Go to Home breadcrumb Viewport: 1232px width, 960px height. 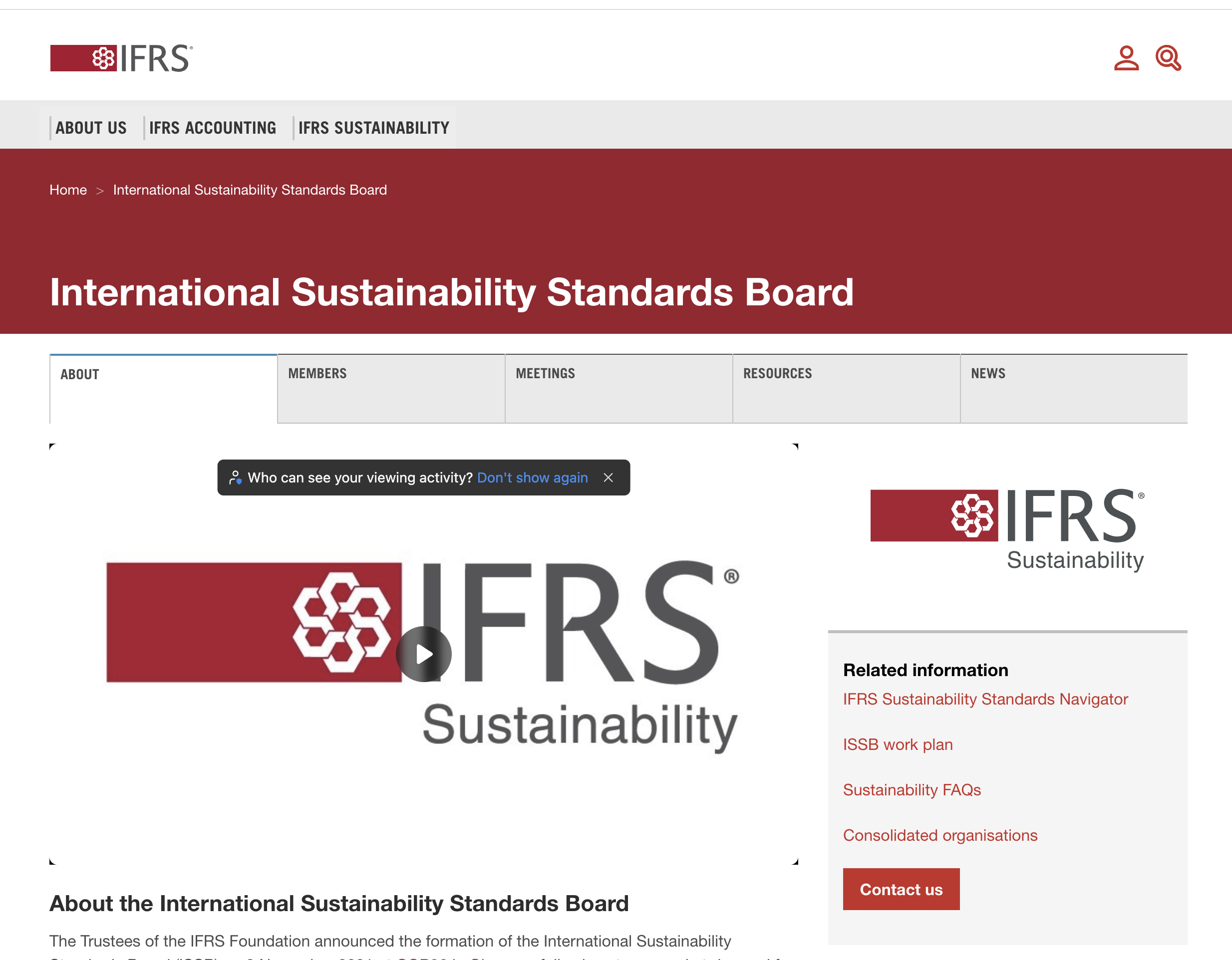click(68, 190)
